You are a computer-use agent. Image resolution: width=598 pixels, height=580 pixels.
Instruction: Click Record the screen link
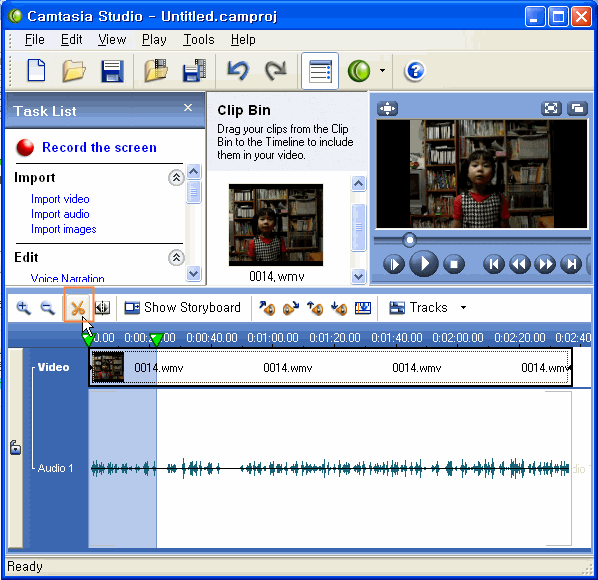tap(99, 148)
